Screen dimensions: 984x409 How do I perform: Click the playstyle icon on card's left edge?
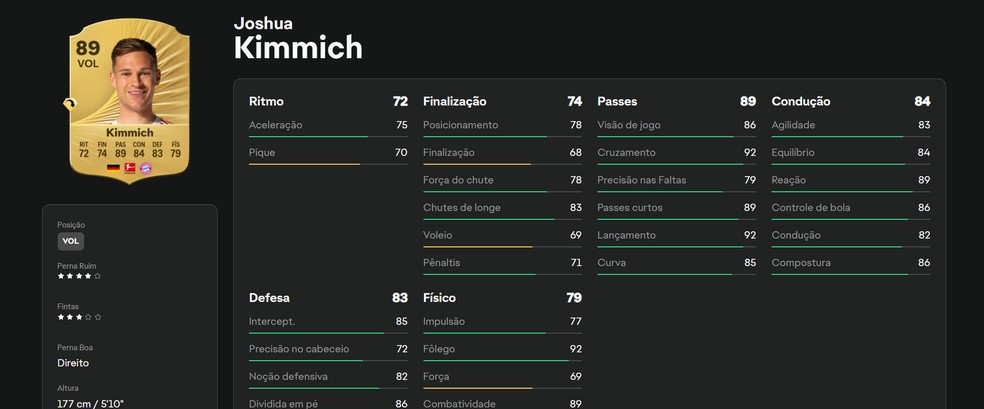coord(70,103)
